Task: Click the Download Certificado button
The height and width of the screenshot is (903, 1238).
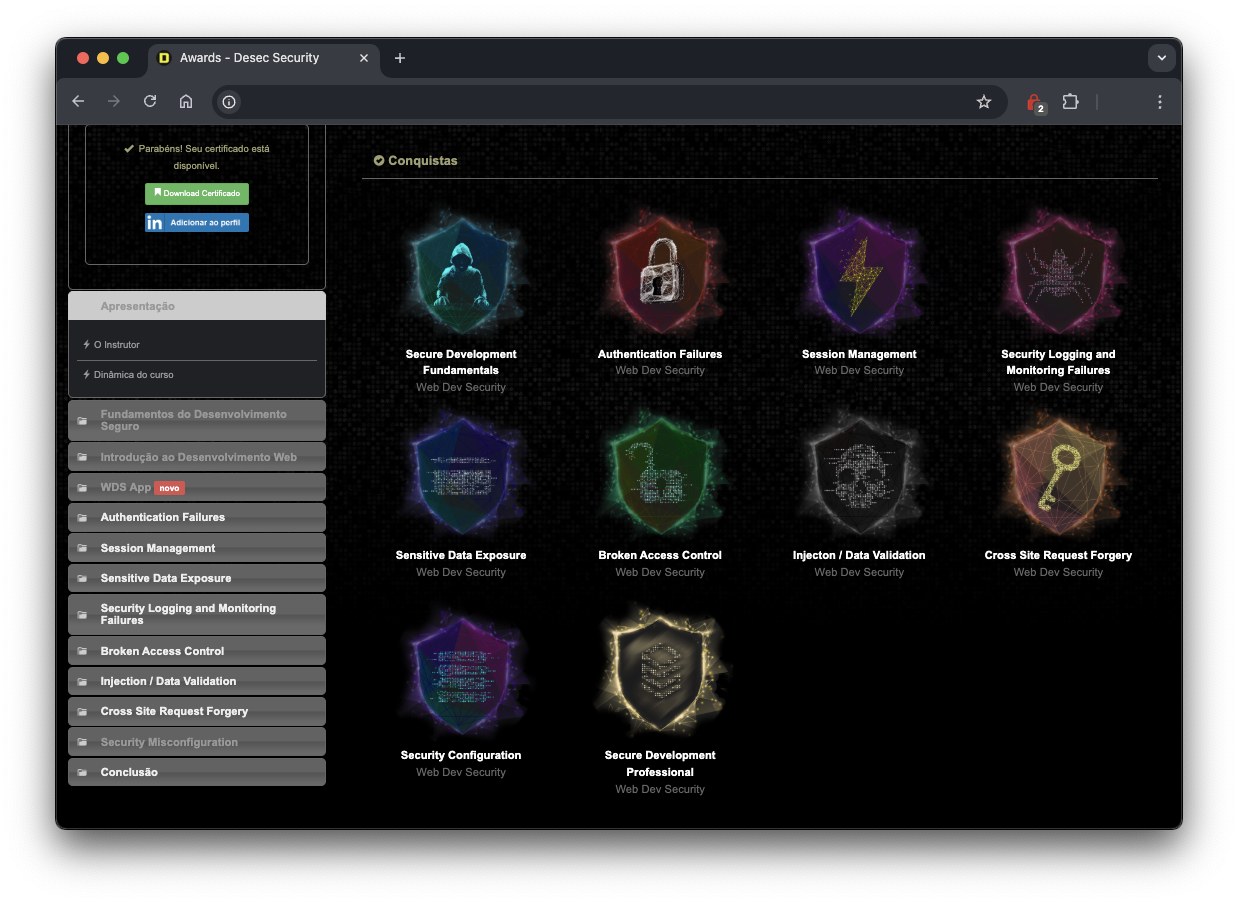Action: click(197, 194)
